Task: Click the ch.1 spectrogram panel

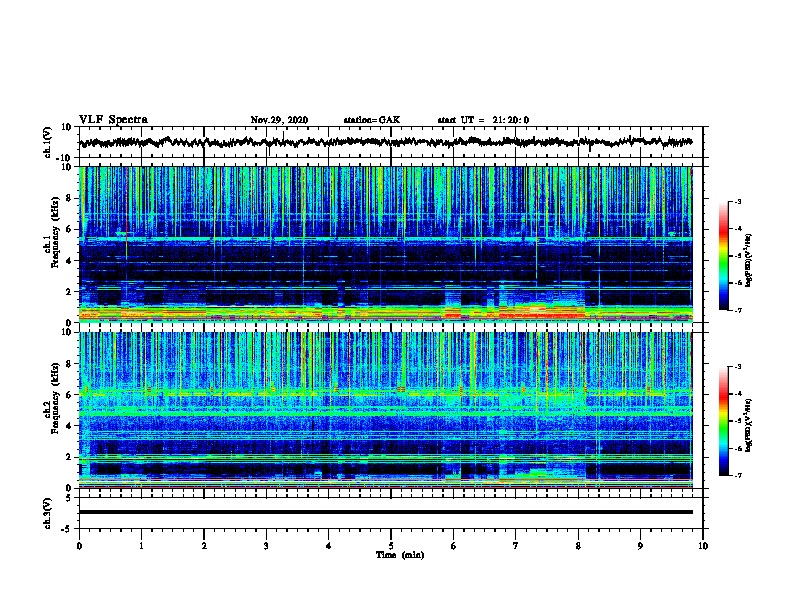Action: coord(385,244)
